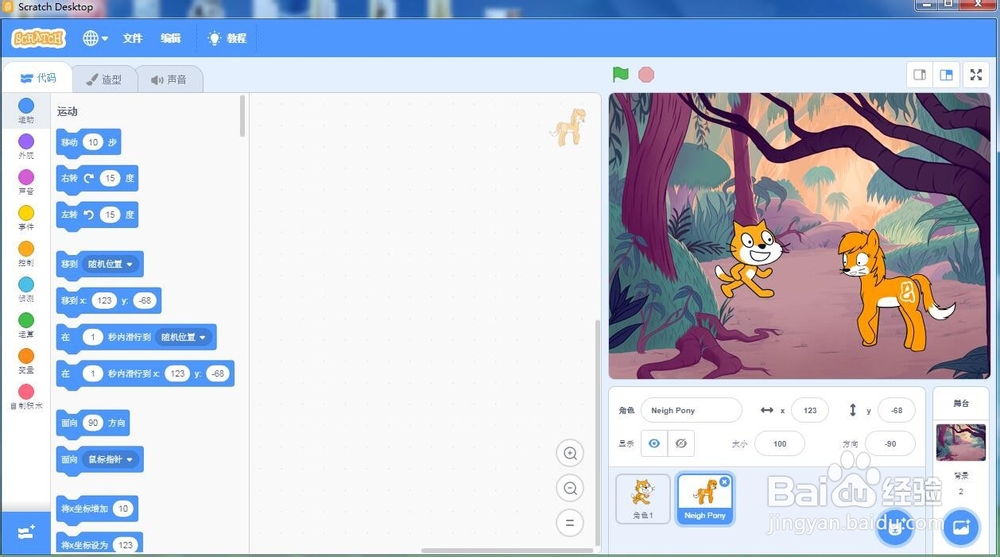
Task: Click the Scratch logo
Action: (38, 38)
